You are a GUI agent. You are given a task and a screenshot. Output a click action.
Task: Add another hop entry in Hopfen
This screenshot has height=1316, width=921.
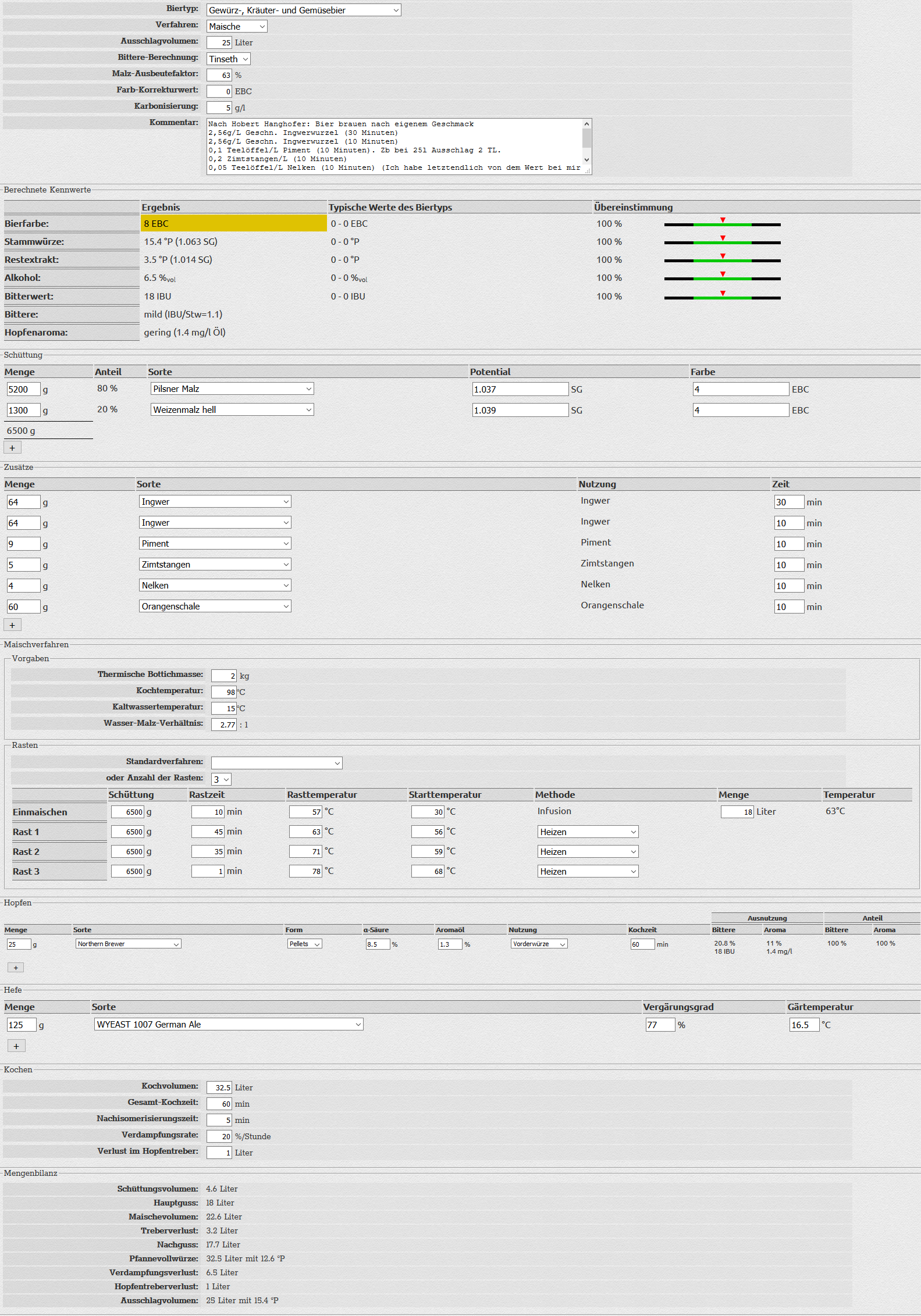[16, 968]
